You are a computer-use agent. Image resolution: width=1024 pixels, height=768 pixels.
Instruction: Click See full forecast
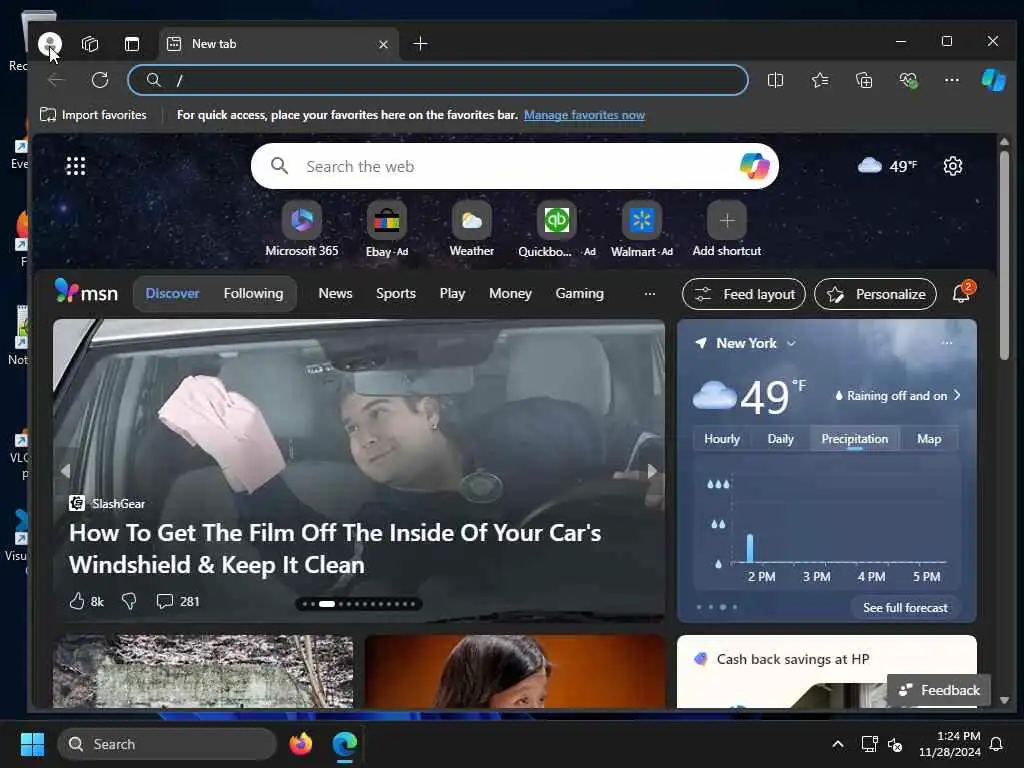tap(905, 607)
